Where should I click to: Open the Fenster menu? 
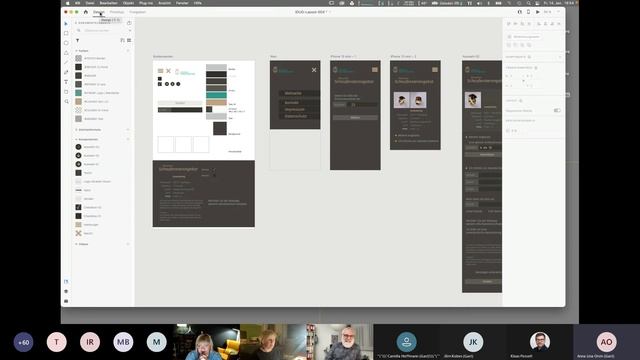pyautogui.click(x=182, y=3)
